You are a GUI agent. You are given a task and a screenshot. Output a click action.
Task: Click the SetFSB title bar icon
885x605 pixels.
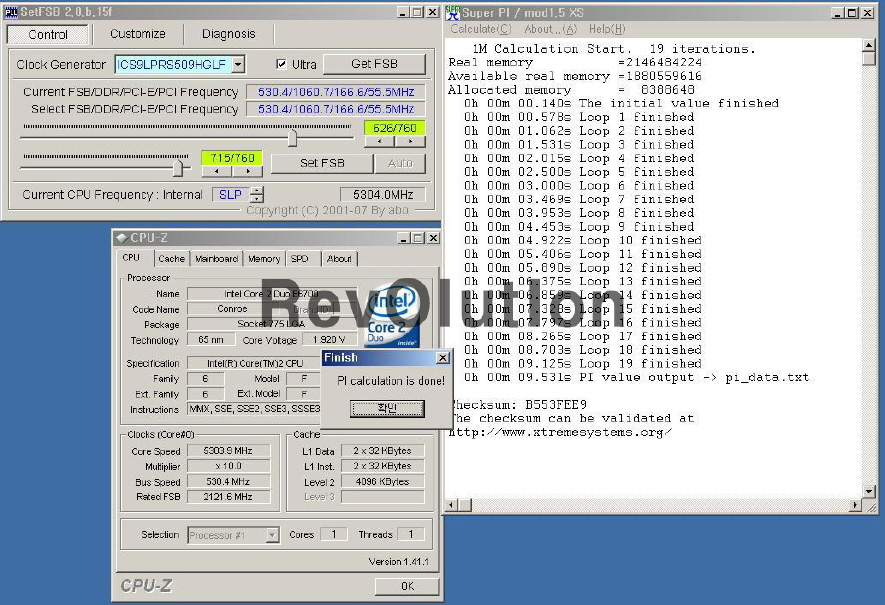11,12
